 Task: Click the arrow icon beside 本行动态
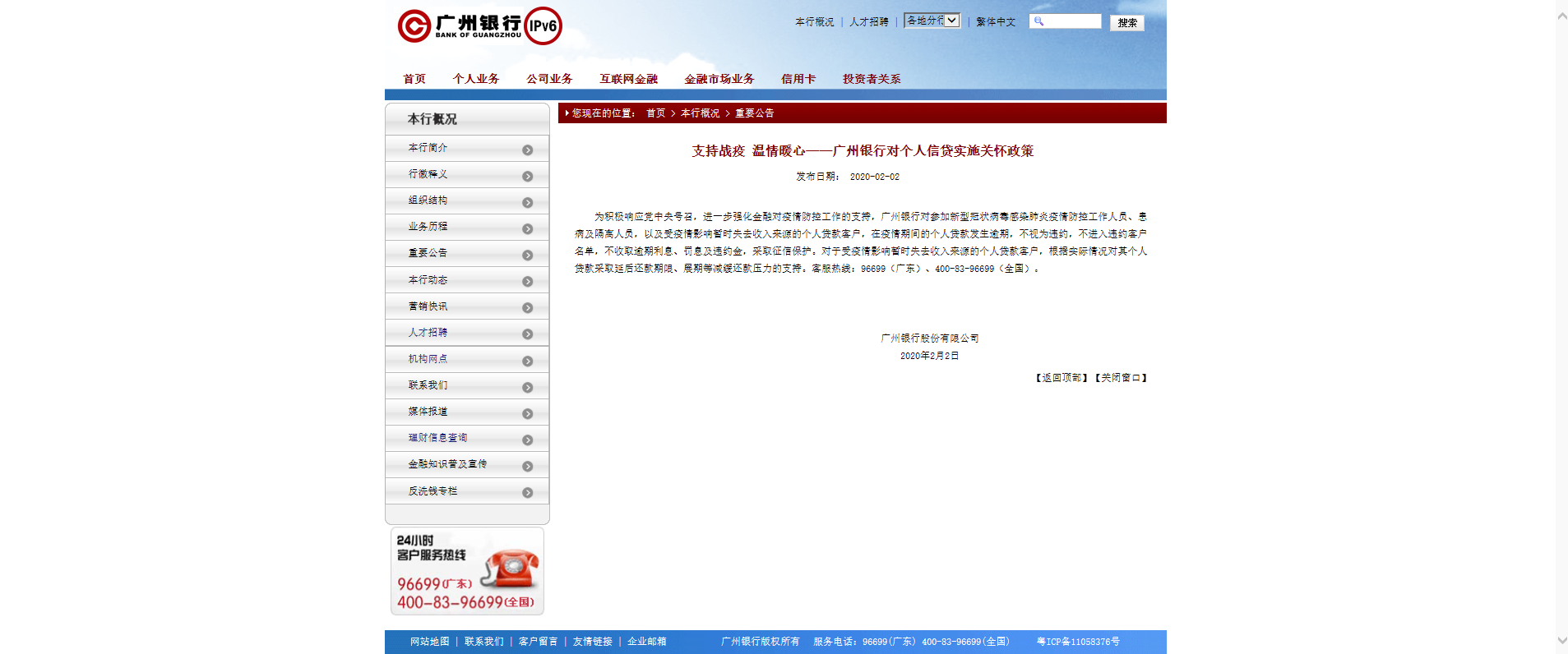(x=528, y=282)
